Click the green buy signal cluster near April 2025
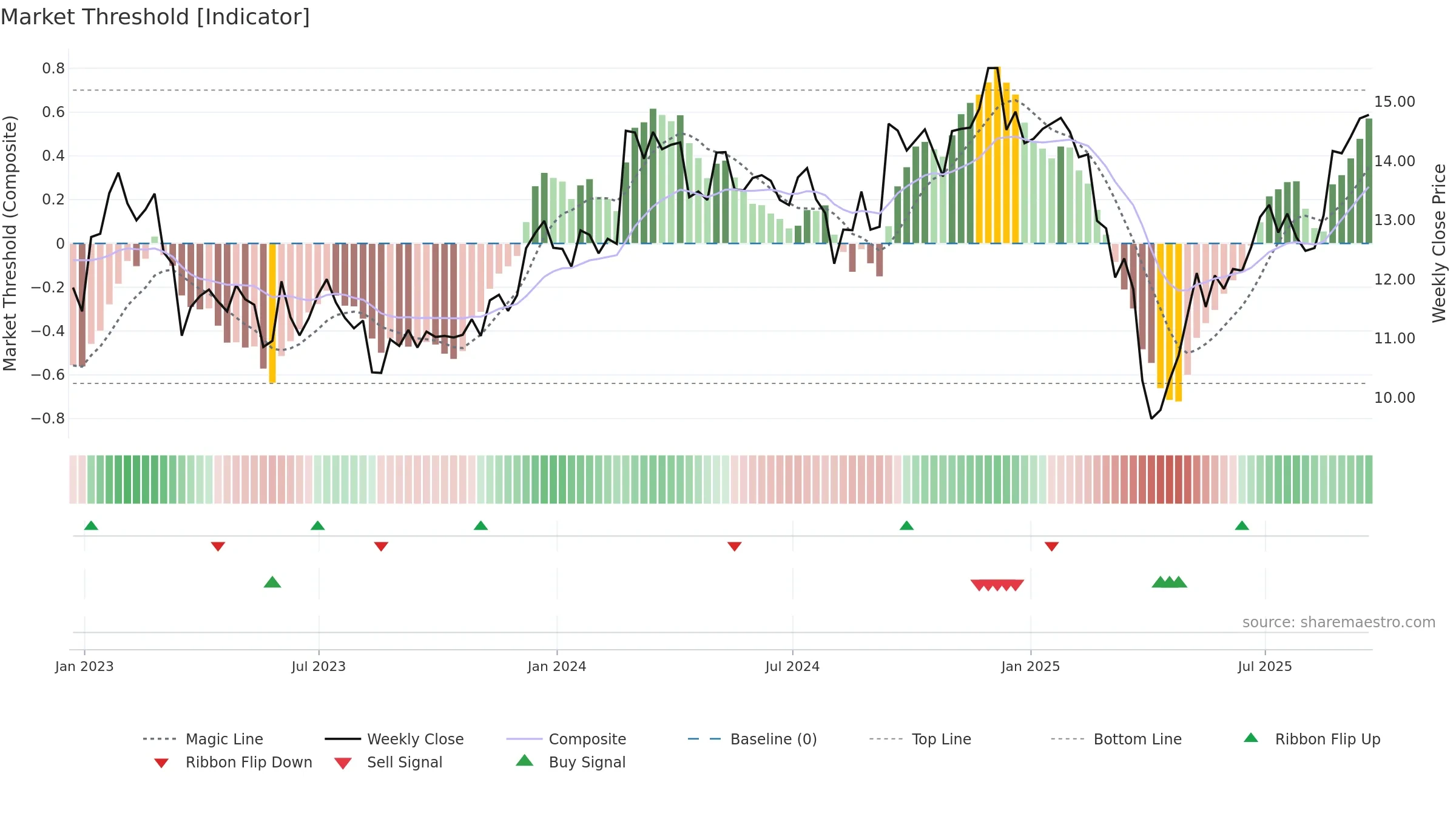Viewport: 1456px width, 819px height. 1169,582
